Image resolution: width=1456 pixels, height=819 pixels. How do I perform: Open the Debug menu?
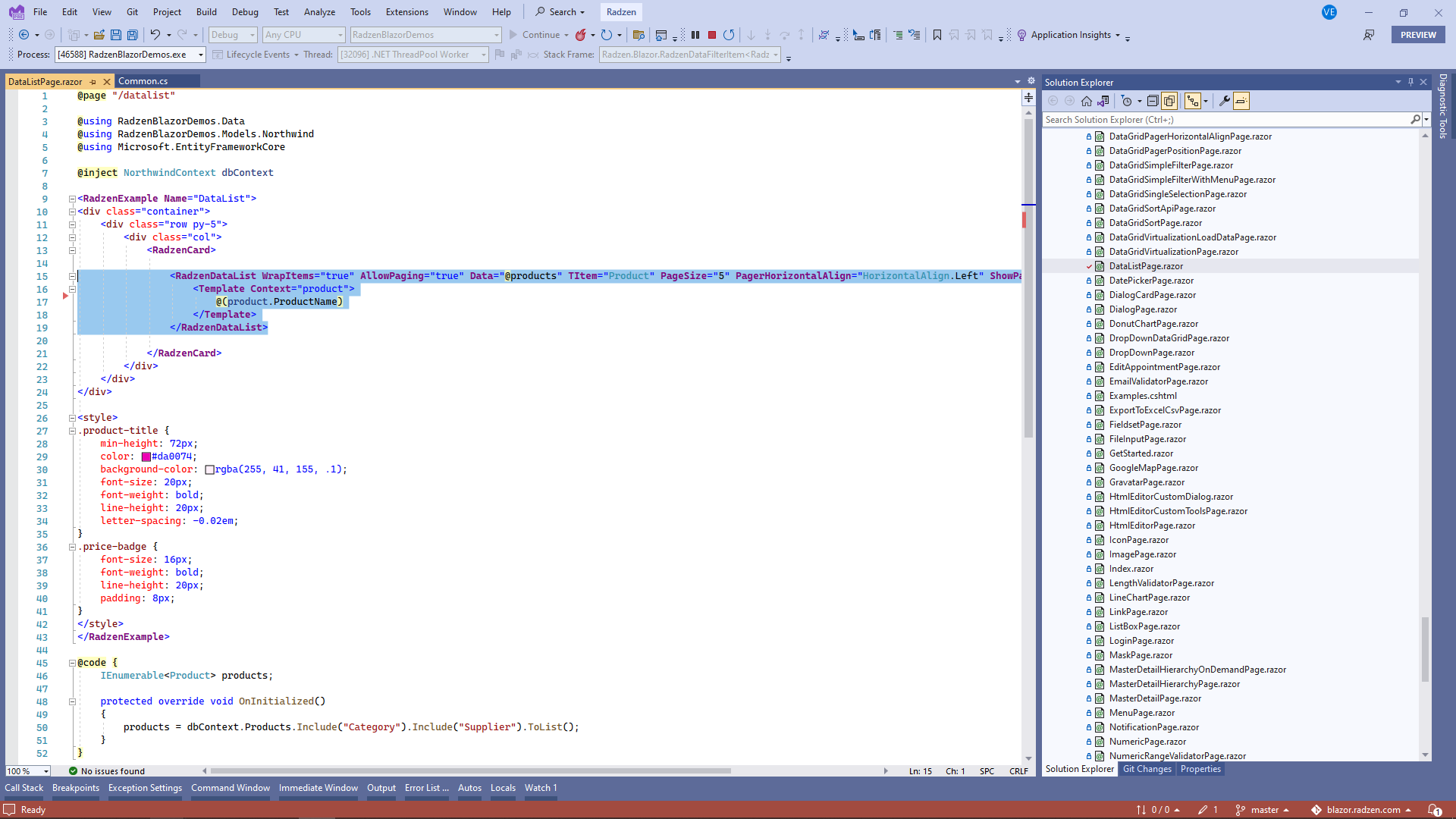(245, 12)
